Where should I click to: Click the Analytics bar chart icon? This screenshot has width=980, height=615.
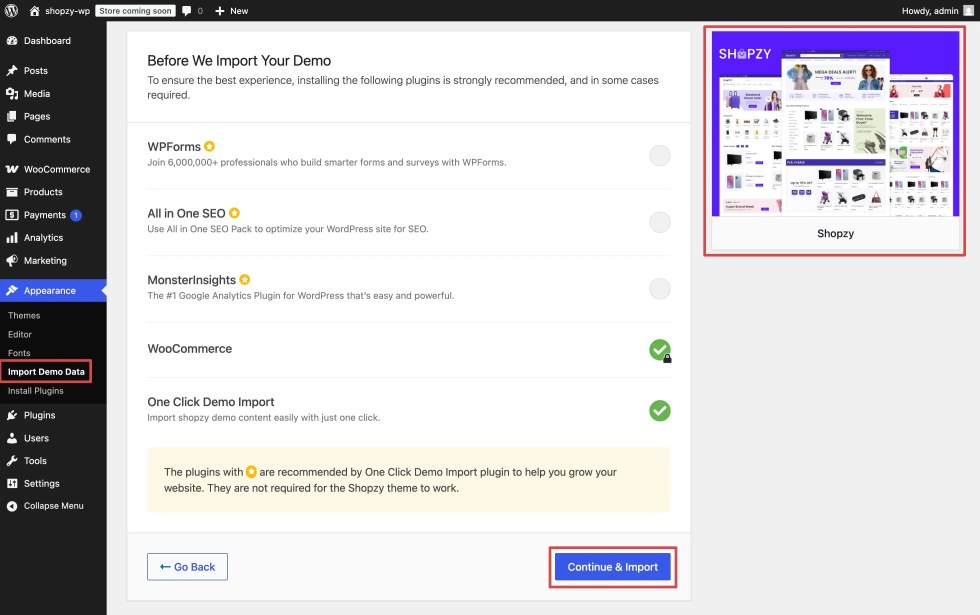click(x=12, y=238)
